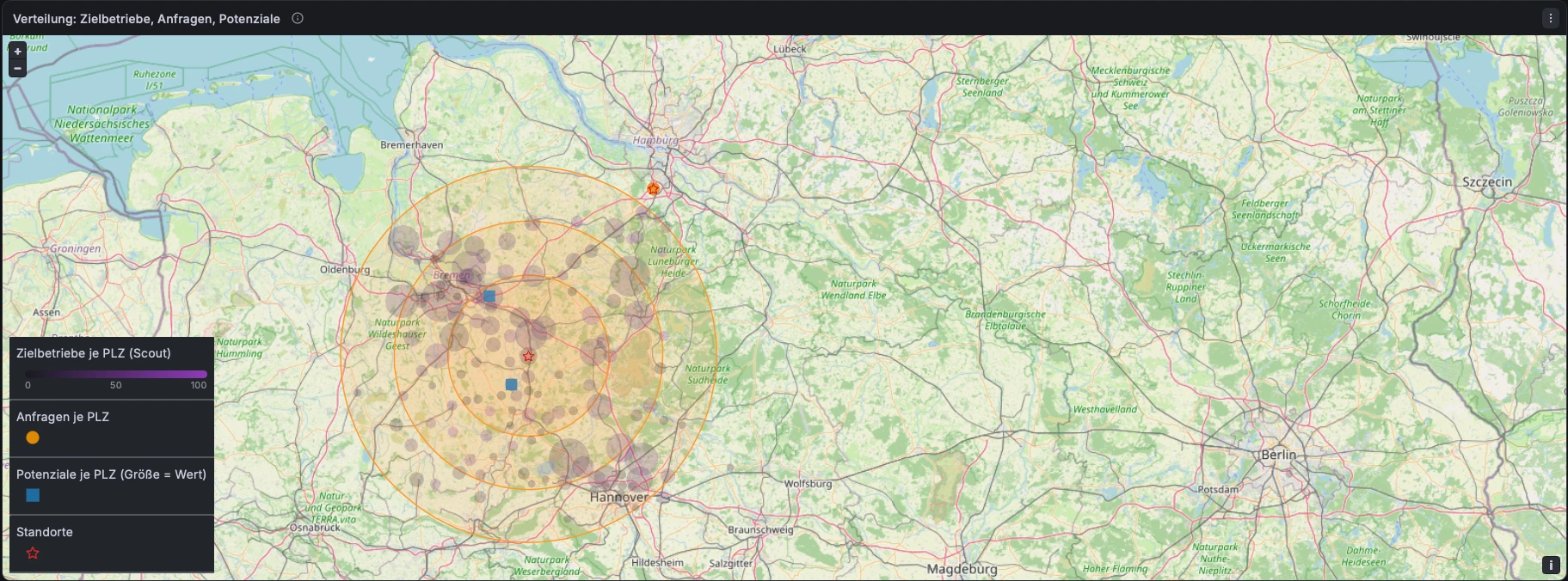Click the Lübeck label on map
This screenshot has width=1568, height=581.
coord(790,49)
